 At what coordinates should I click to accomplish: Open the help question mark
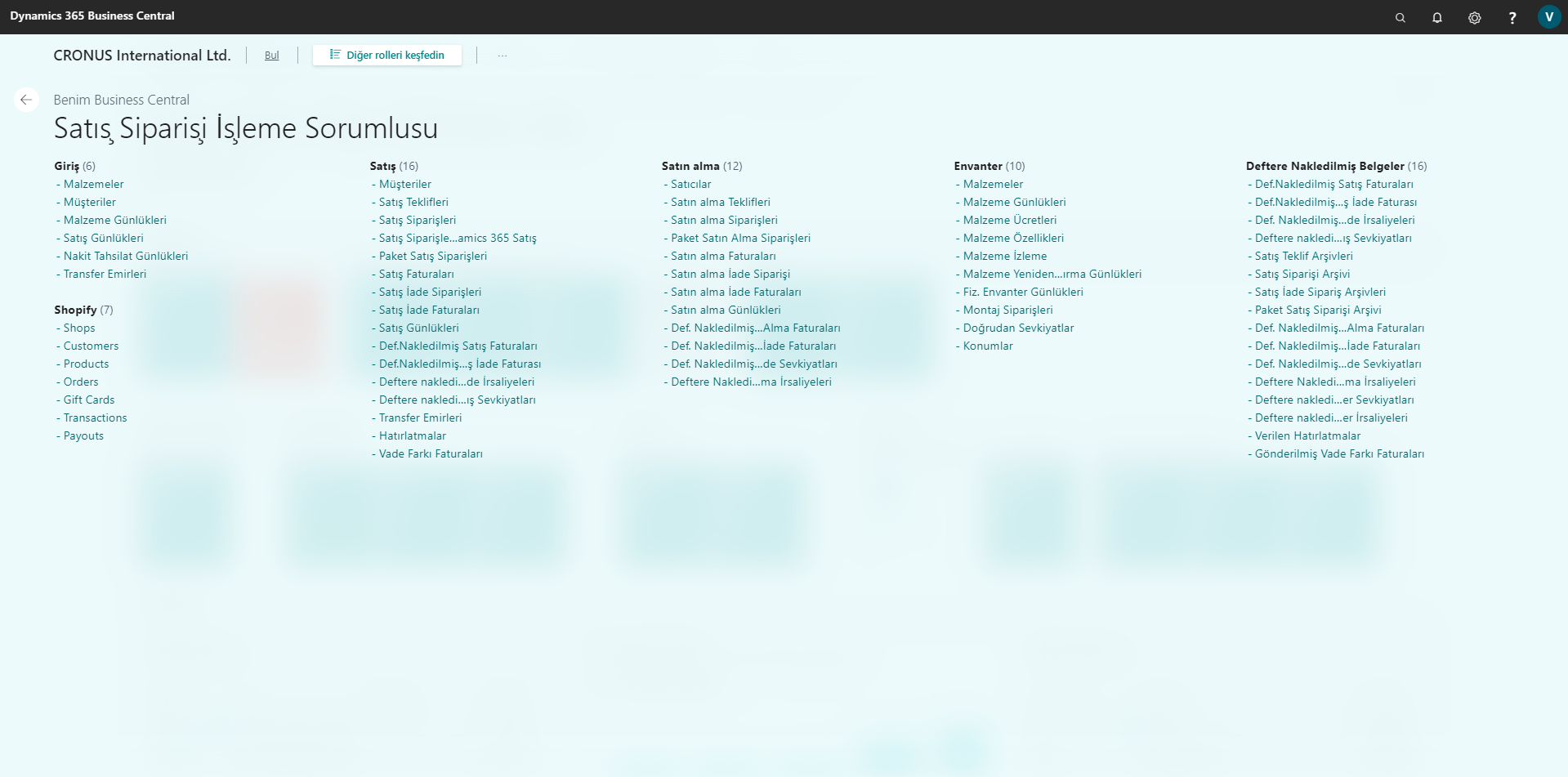pyautogui.click(x=1512, y=17)
